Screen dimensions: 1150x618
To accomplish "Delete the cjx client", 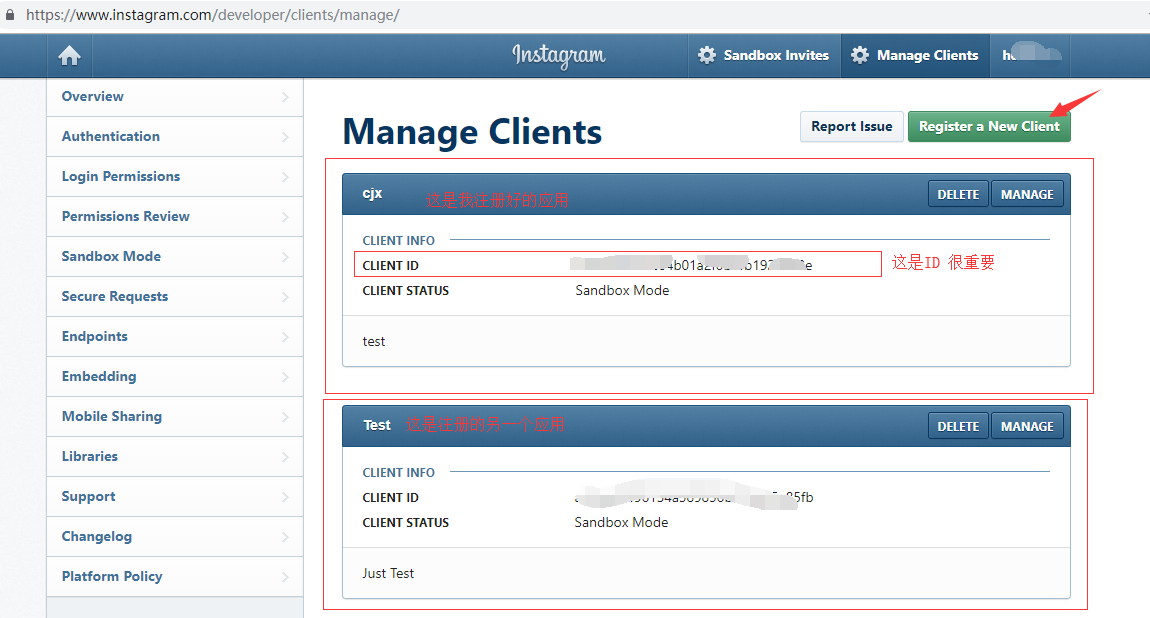I will (x=958, y=194).
